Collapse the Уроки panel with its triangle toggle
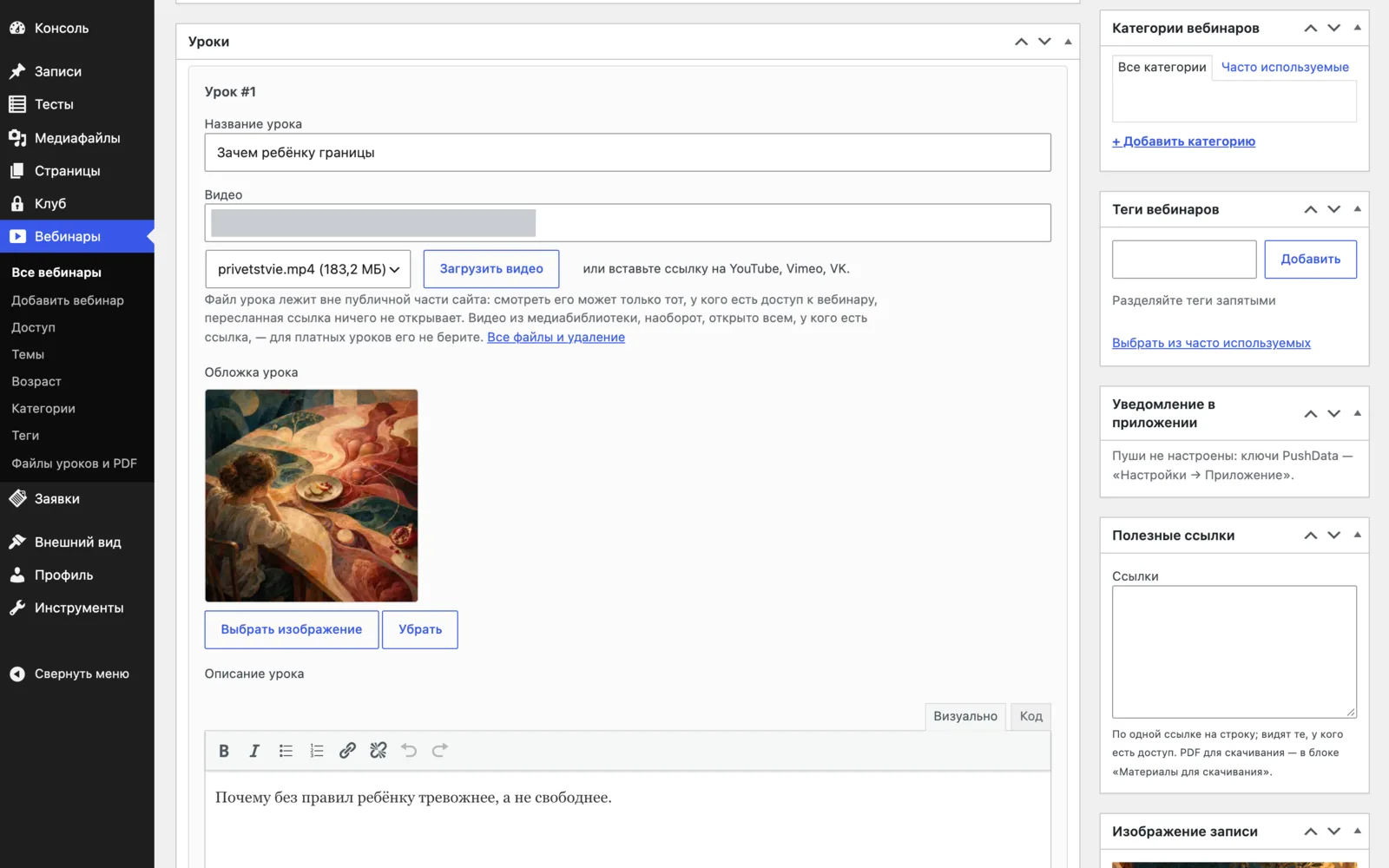Screen dimensions: 1389x868 1068,42
